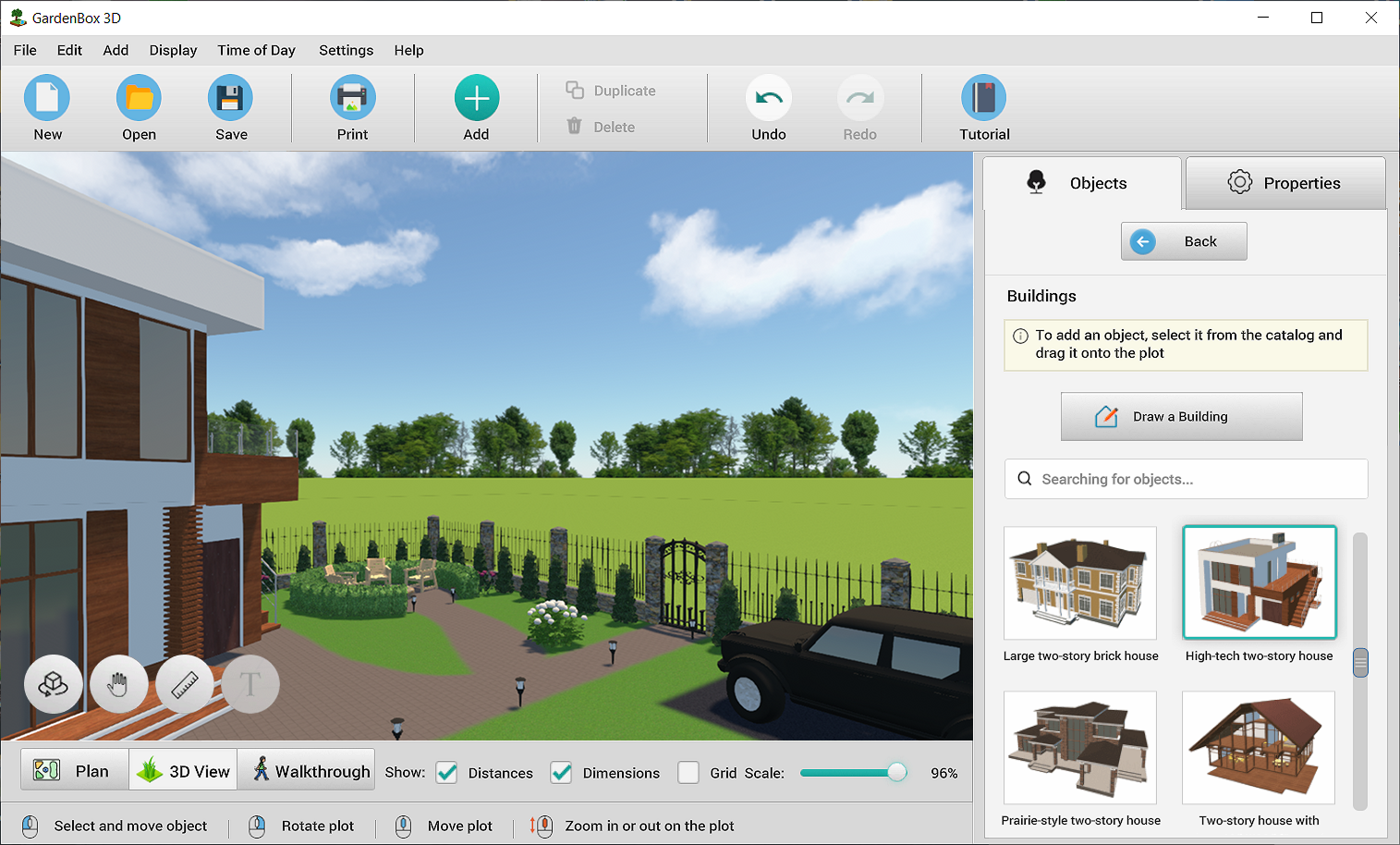Open a project with the Open folder icon

tap(139, 98)
